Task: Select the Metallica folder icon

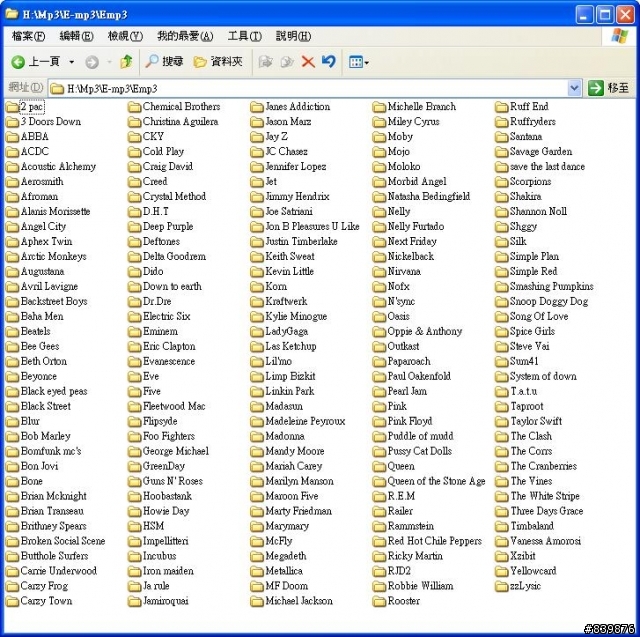Action: click(257, 571)
